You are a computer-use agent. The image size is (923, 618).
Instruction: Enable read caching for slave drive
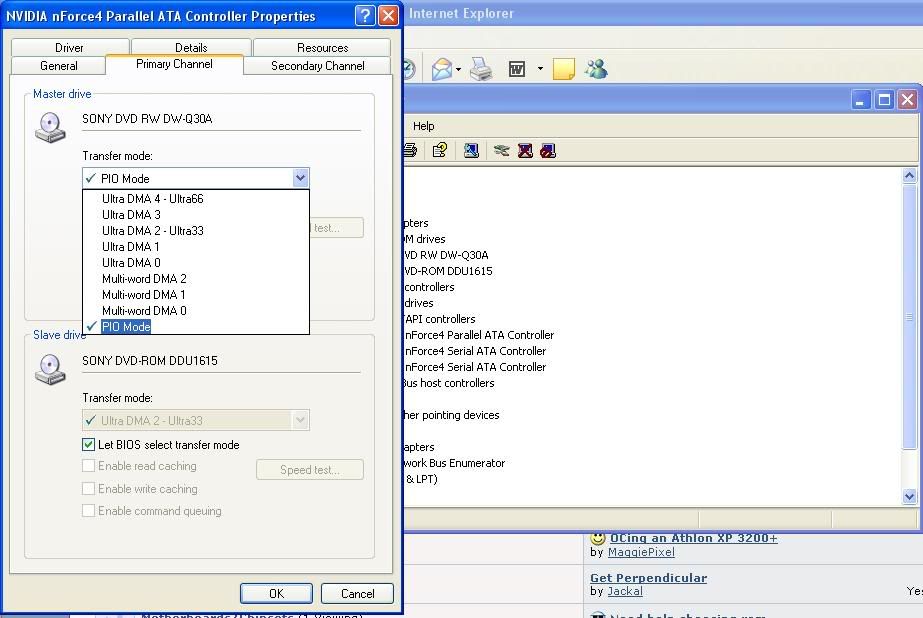[88, 466]
